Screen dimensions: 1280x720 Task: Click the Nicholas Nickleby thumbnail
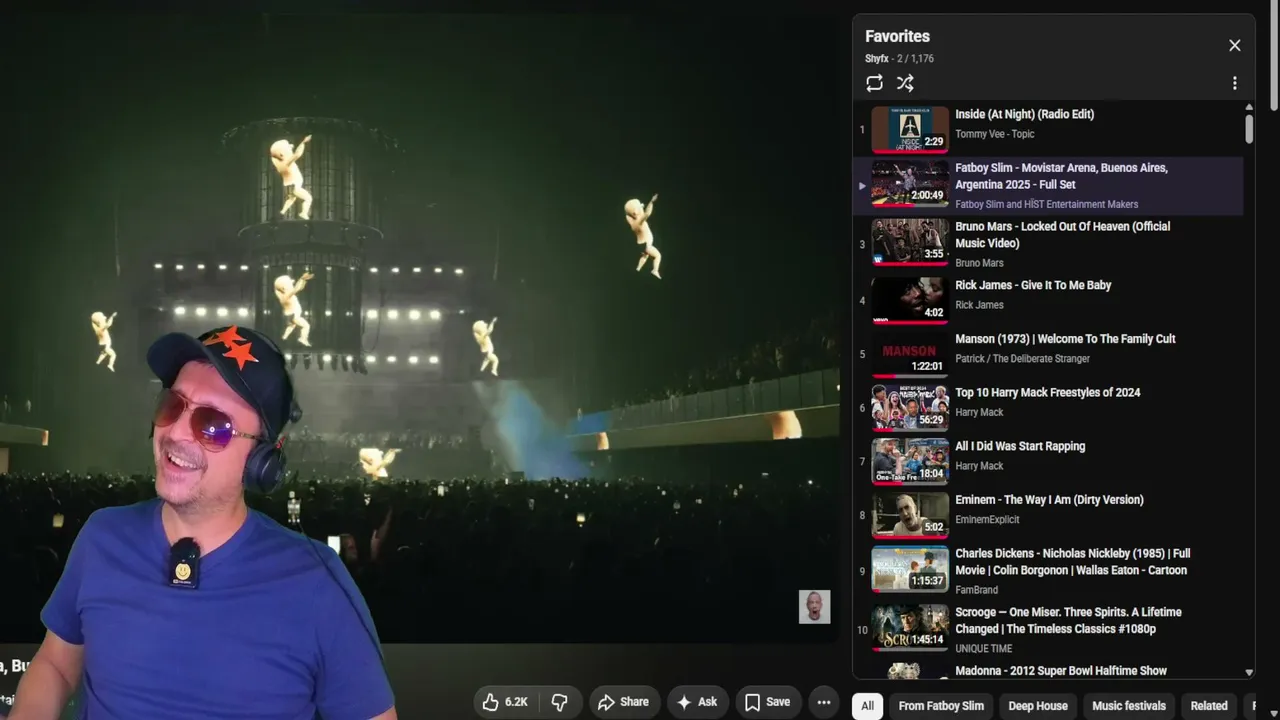point(910,570)
